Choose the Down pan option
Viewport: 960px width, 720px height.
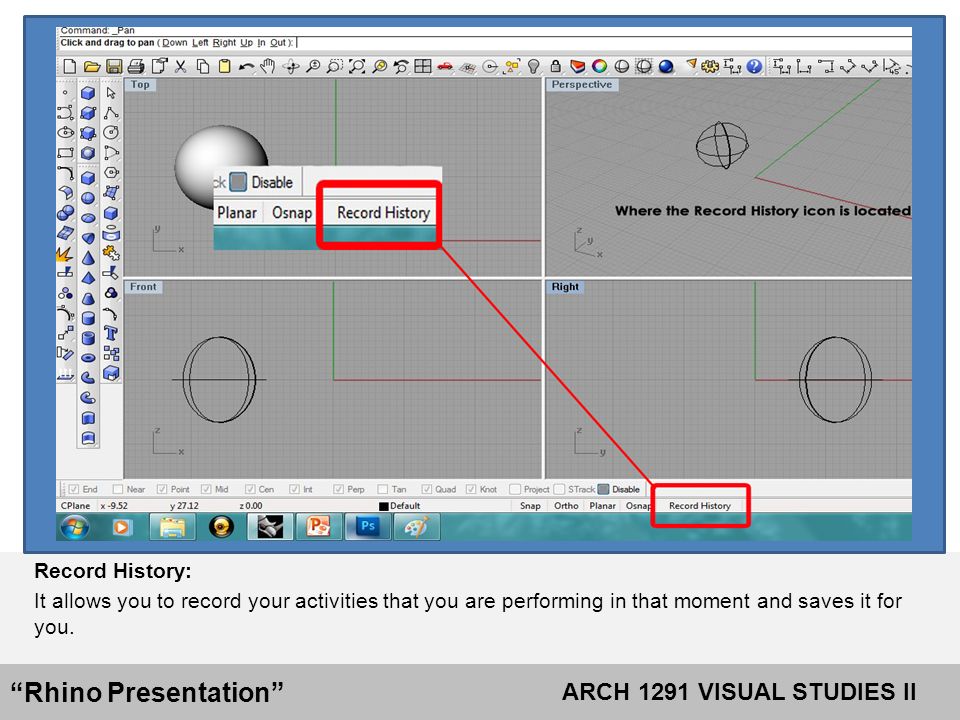click(175, 43)
